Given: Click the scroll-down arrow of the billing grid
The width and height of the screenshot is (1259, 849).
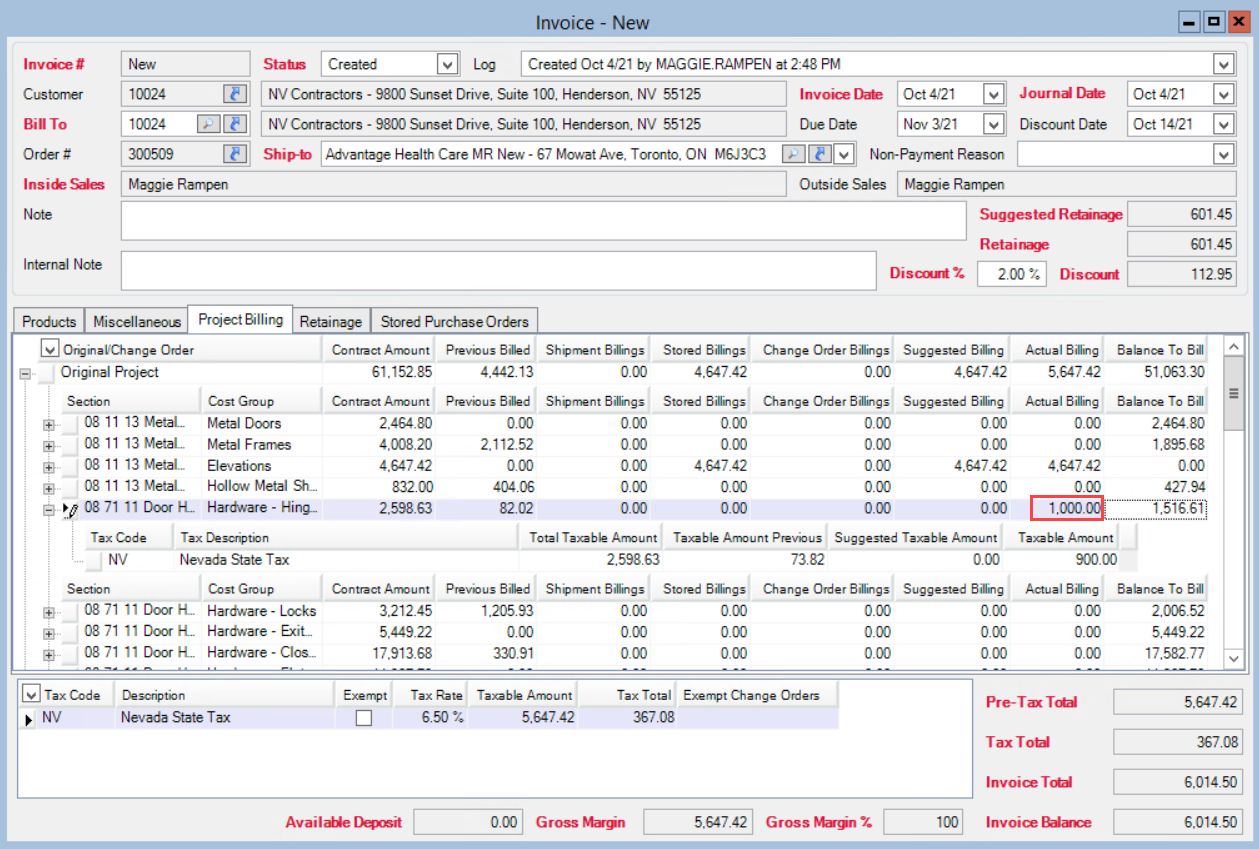Looking at the screenshot, I should (1233, 658).
